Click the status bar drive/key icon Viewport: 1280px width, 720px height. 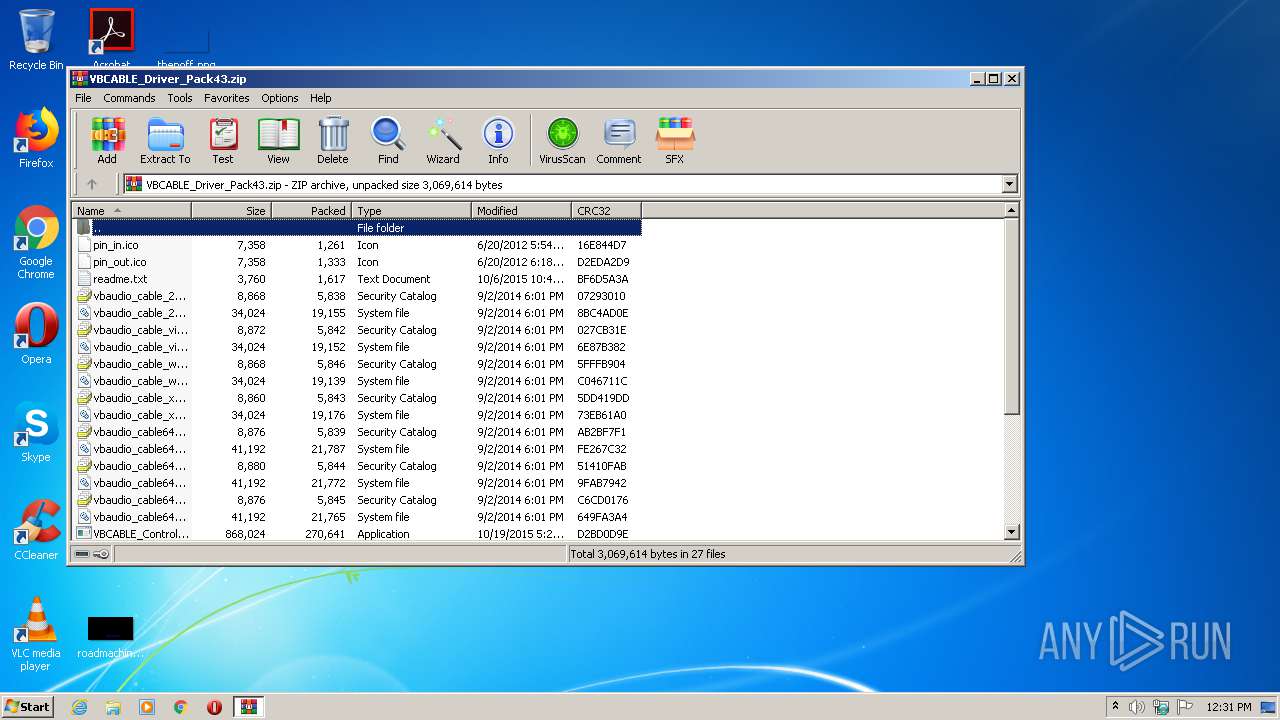pyautogui.click(x=92, y=554)
